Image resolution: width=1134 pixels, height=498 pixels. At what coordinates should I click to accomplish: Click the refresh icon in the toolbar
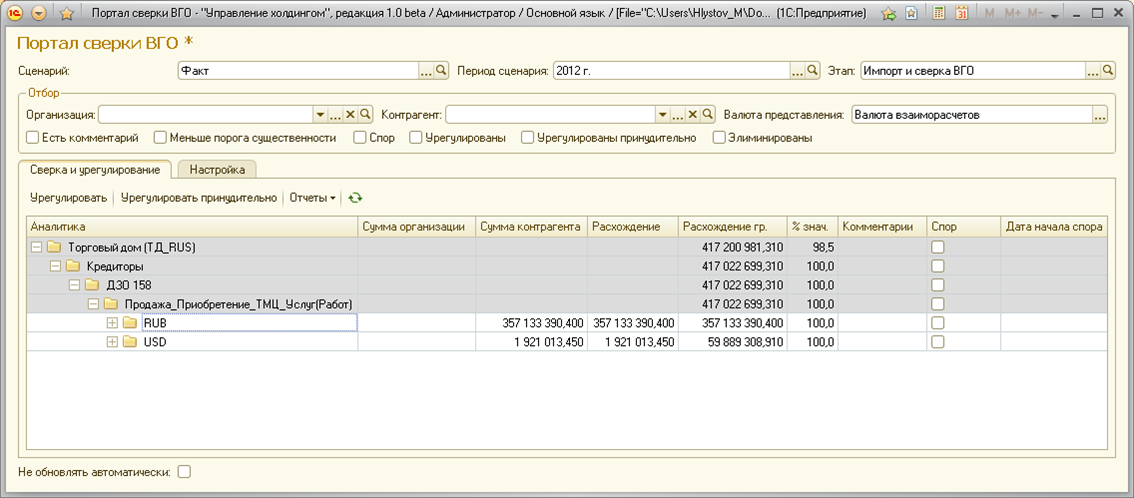355,198
